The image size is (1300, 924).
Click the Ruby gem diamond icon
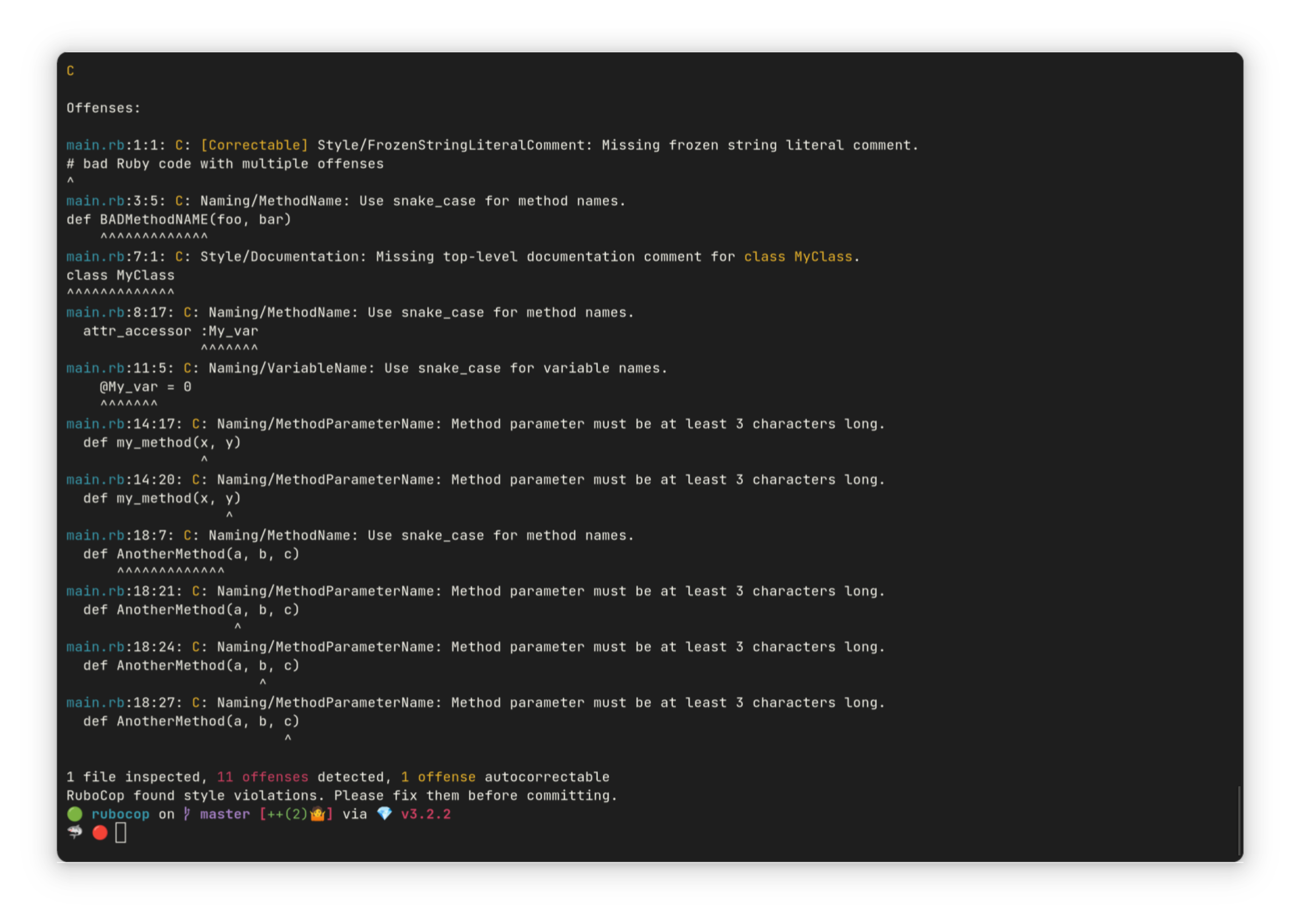[x=384, y=814]
